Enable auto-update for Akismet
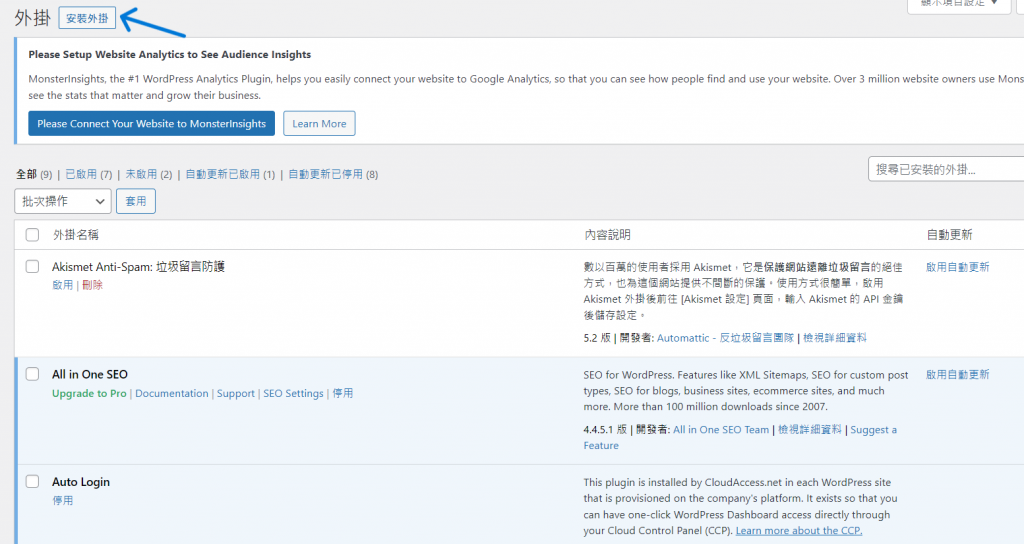The image size is (1024, 544). tap(957, 267)
